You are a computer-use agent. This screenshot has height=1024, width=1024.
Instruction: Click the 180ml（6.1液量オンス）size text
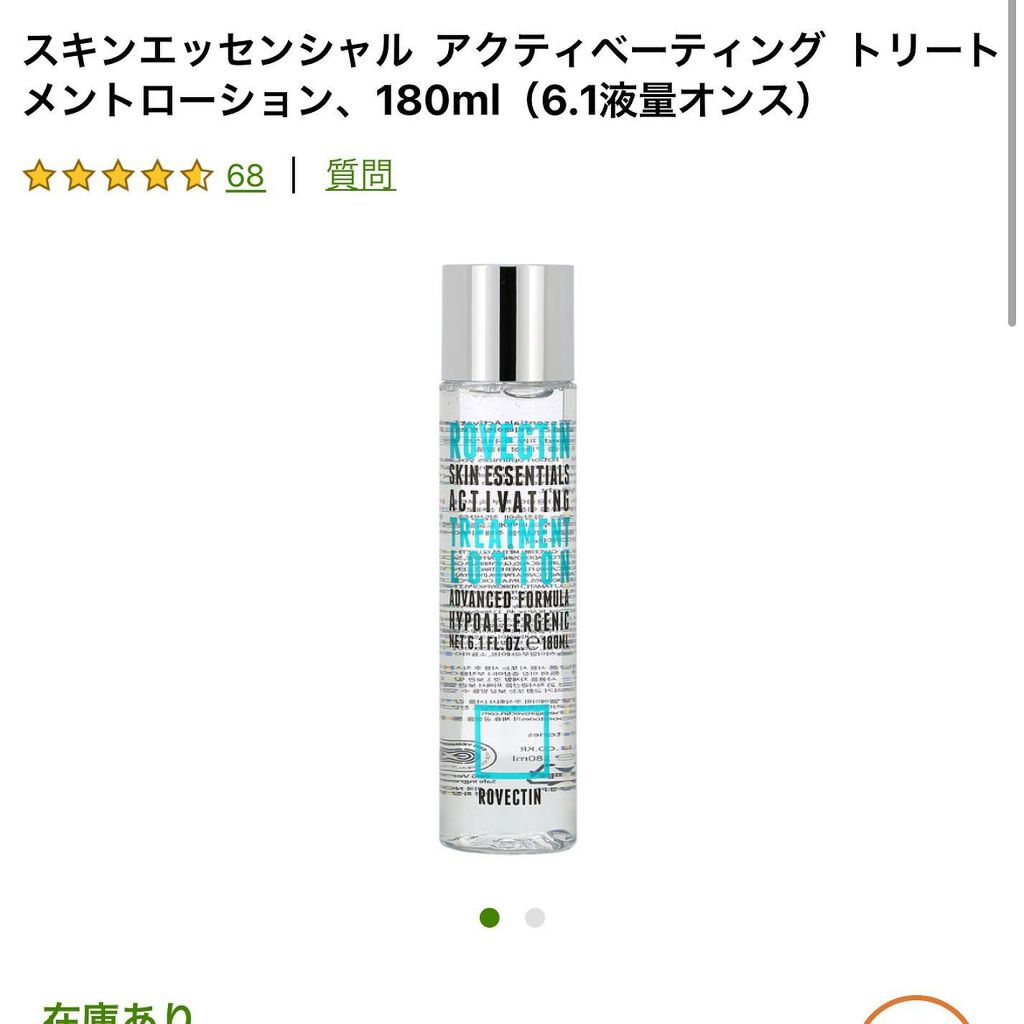coord(593,100)
